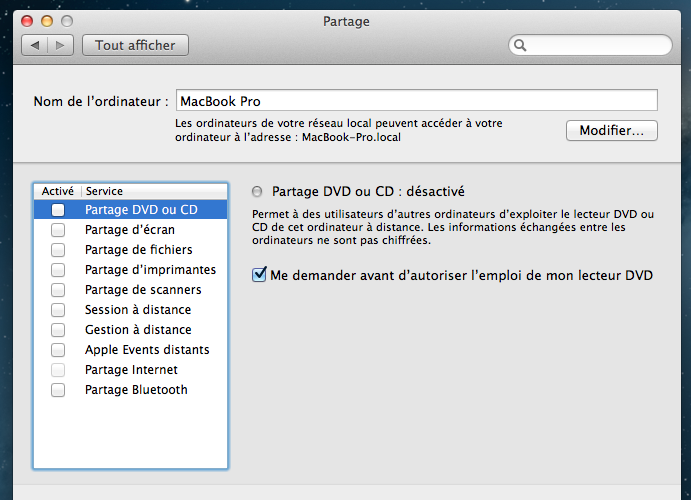Click the Tout afficher button
The image size is (691, 500).
135,45
